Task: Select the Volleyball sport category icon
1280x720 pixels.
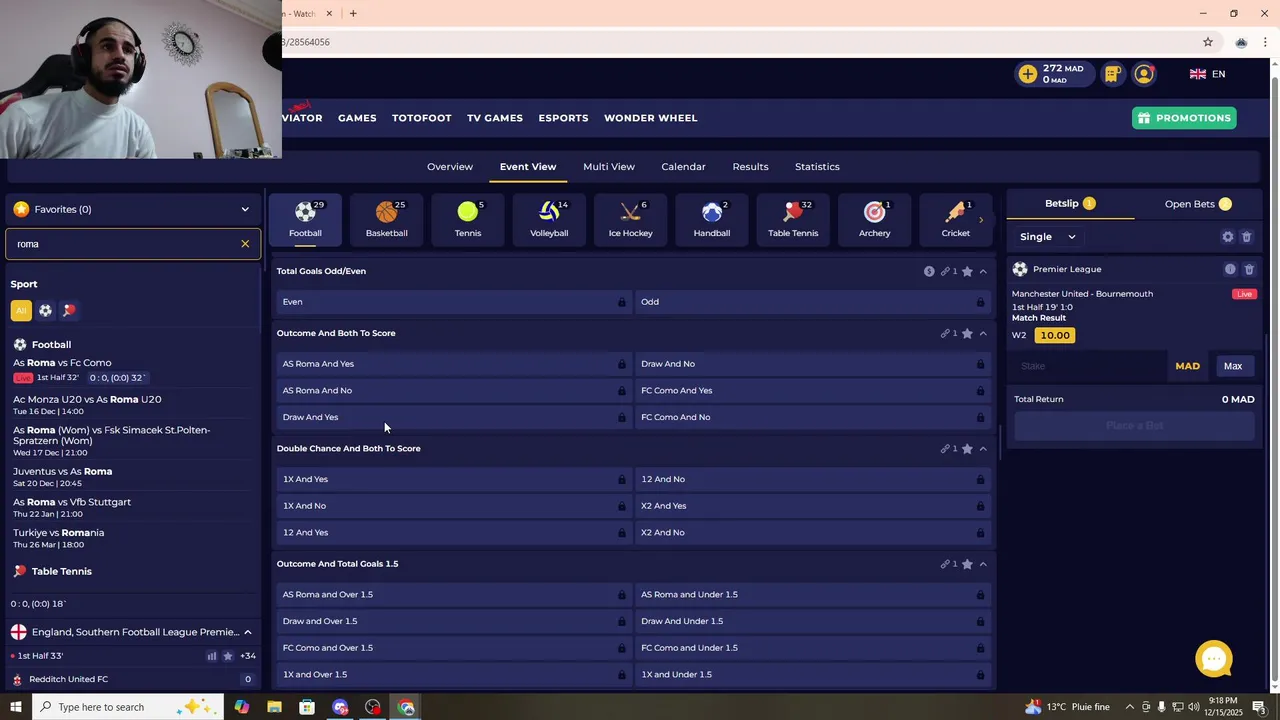Action: pyautogui.click(x=549, y=219)
